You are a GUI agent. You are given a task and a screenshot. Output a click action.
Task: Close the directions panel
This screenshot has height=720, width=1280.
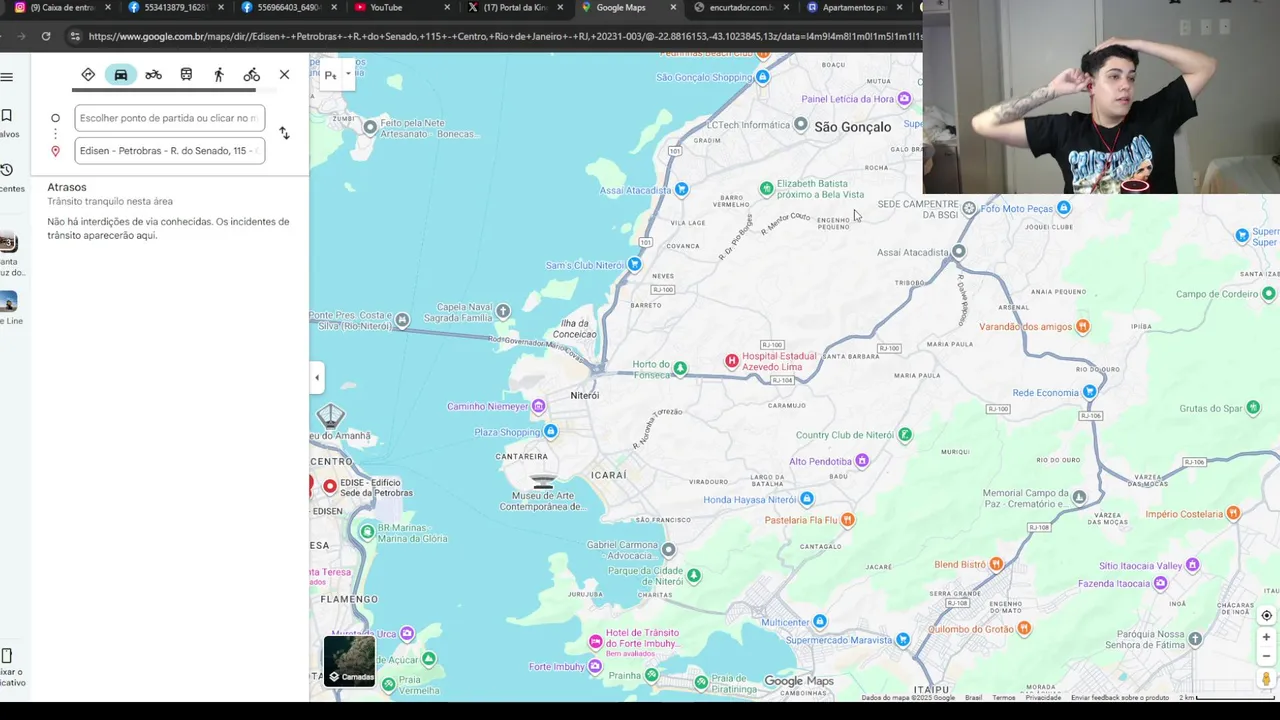(x=285, y=75)
